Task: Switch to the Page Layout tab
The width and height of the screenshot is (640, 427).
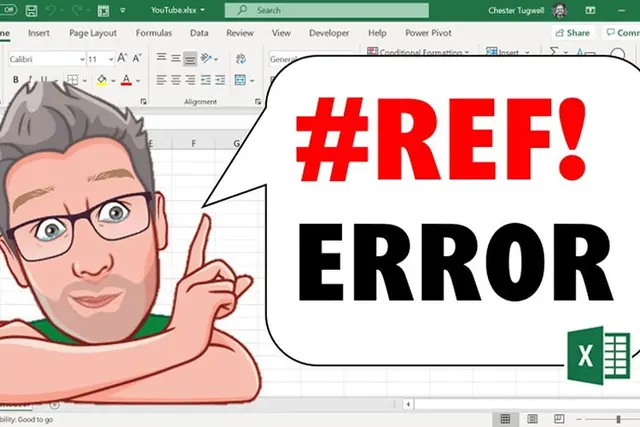Action: pos(93,33)
